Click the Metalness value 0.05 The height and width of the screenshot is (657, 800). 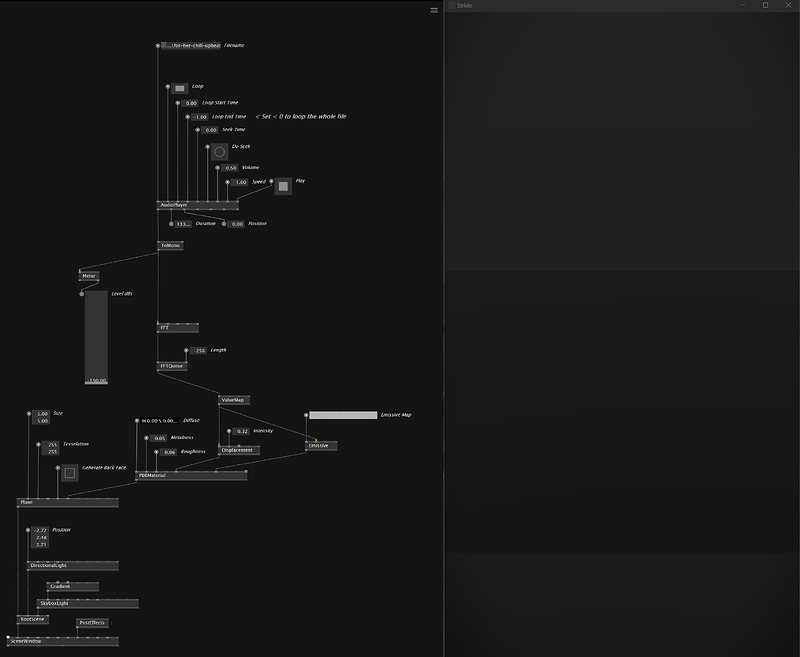point(159,438)
